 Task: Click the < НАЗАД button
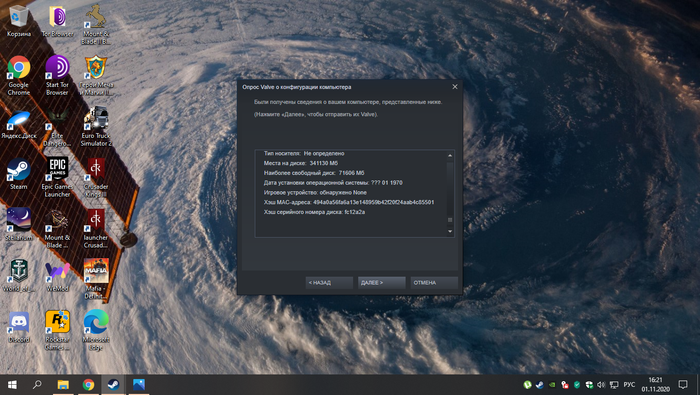329,283
